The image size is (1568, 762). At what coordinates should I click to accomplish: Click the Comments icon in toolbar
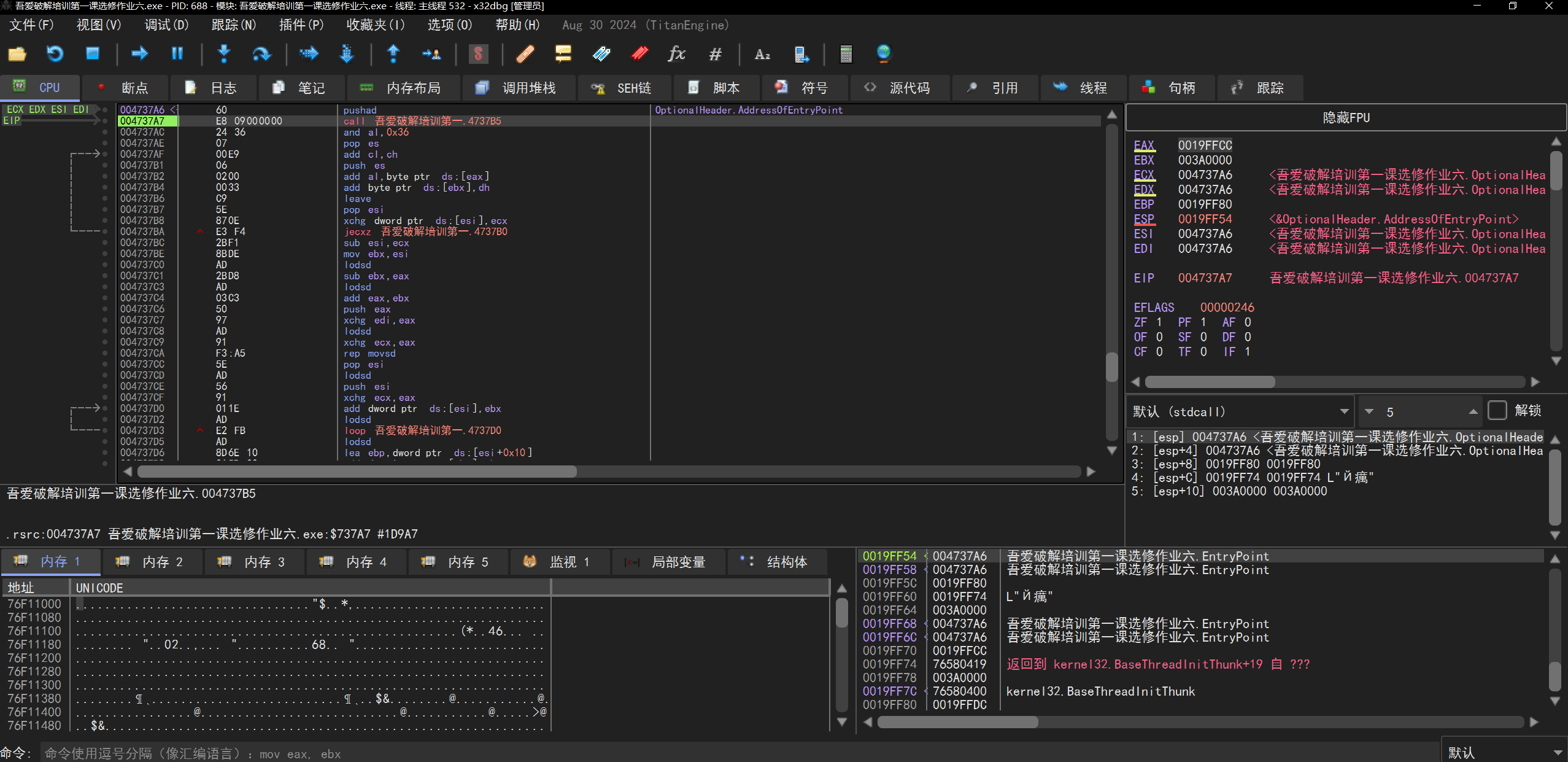coord(563,54)
